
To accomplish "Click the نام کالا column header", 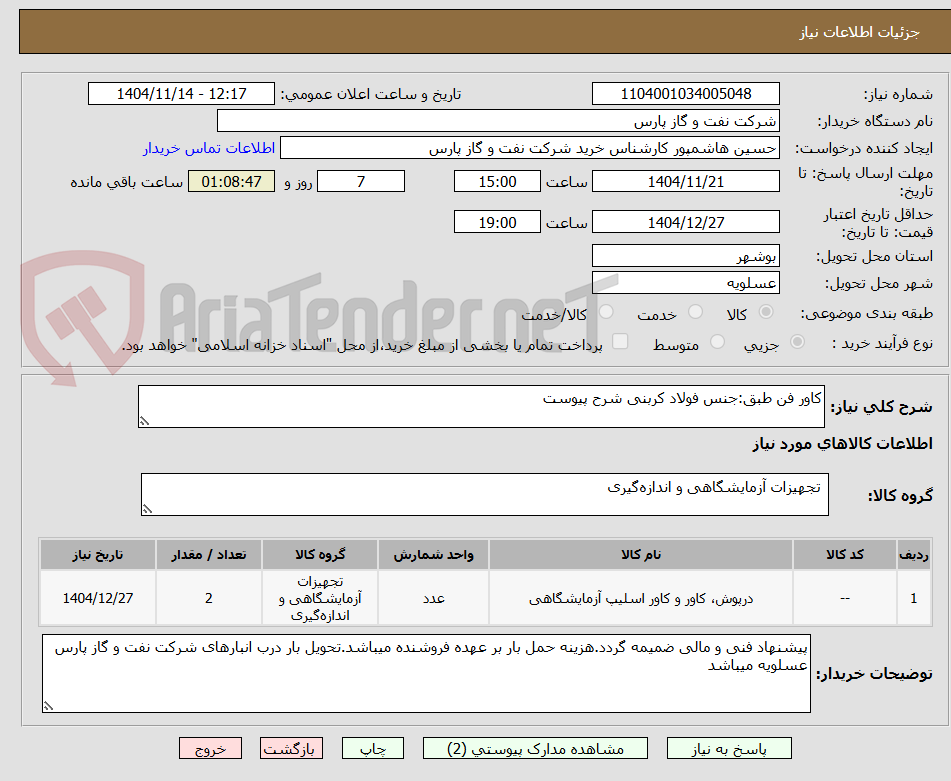I will click(640, 555).
